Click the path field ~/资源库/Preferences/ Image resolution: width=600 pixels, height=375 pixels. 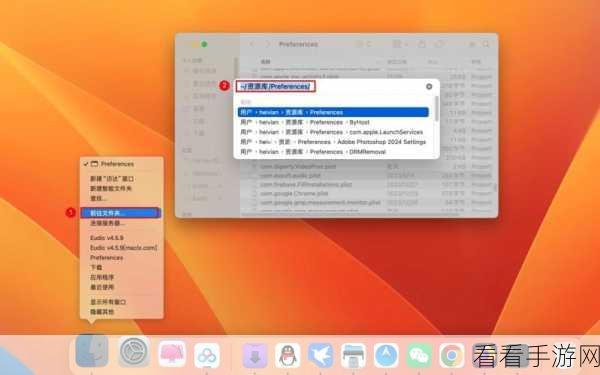pyautogui.click(x=275, y=86)
